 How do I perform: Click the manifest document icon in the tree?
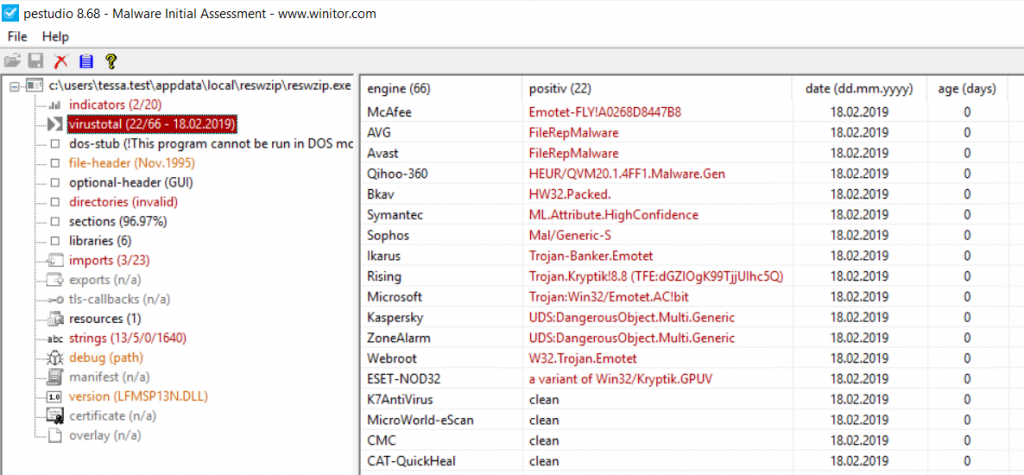coord(56,377)
